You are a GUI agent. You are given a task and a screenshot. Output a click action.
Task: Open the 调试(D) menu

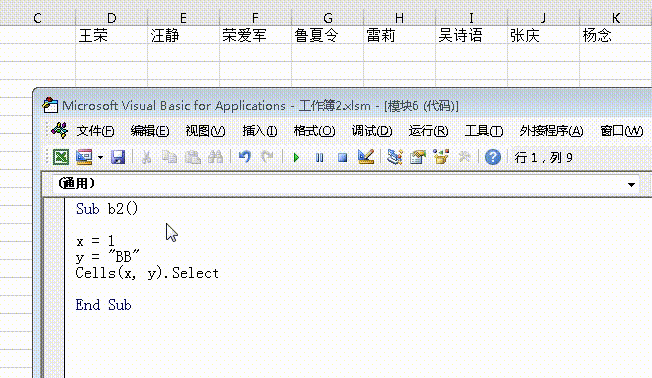pyautogui.click(x=372, y=131)
